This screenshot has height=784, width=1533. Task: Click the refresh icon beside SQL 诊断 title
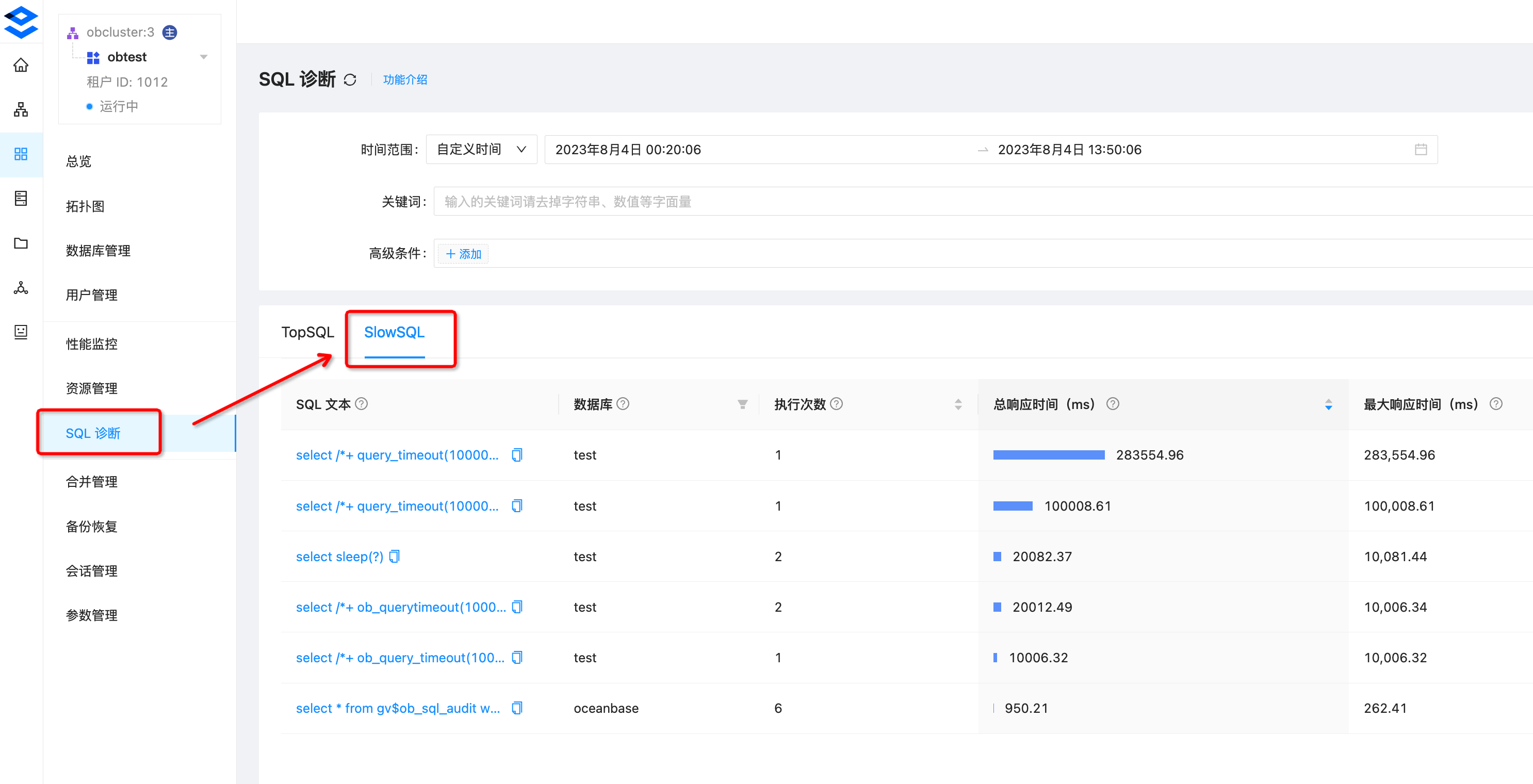click(351, 79)
